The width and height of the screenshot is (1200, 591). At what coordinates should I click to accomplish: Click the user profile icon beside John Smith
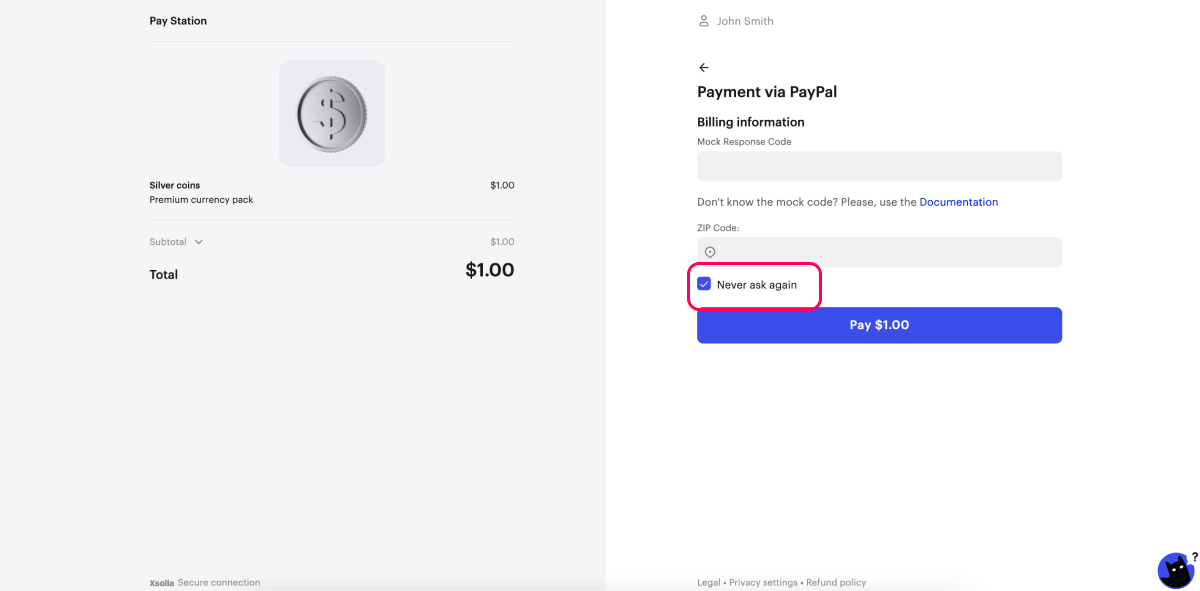(x=704, y=21)
